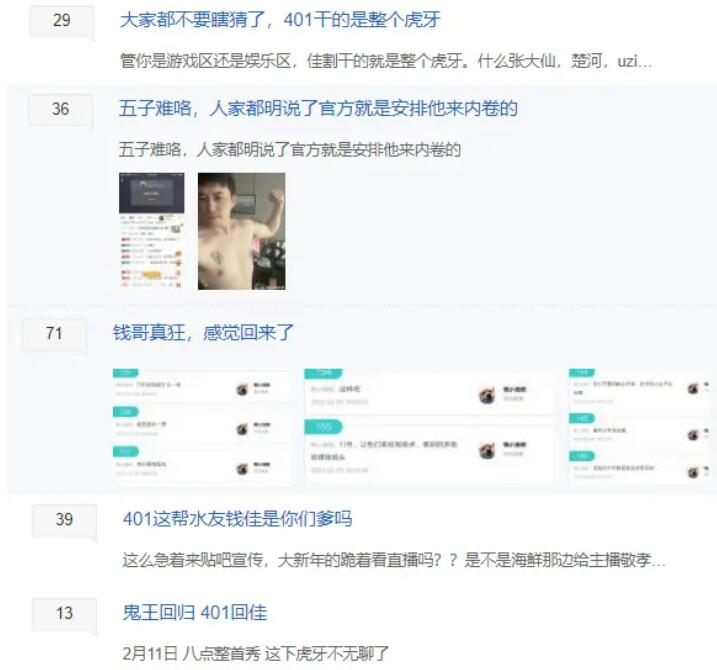Open thread '五子难咯，人家都明说了官方就是安排他来内卷的'

(318, 109)
